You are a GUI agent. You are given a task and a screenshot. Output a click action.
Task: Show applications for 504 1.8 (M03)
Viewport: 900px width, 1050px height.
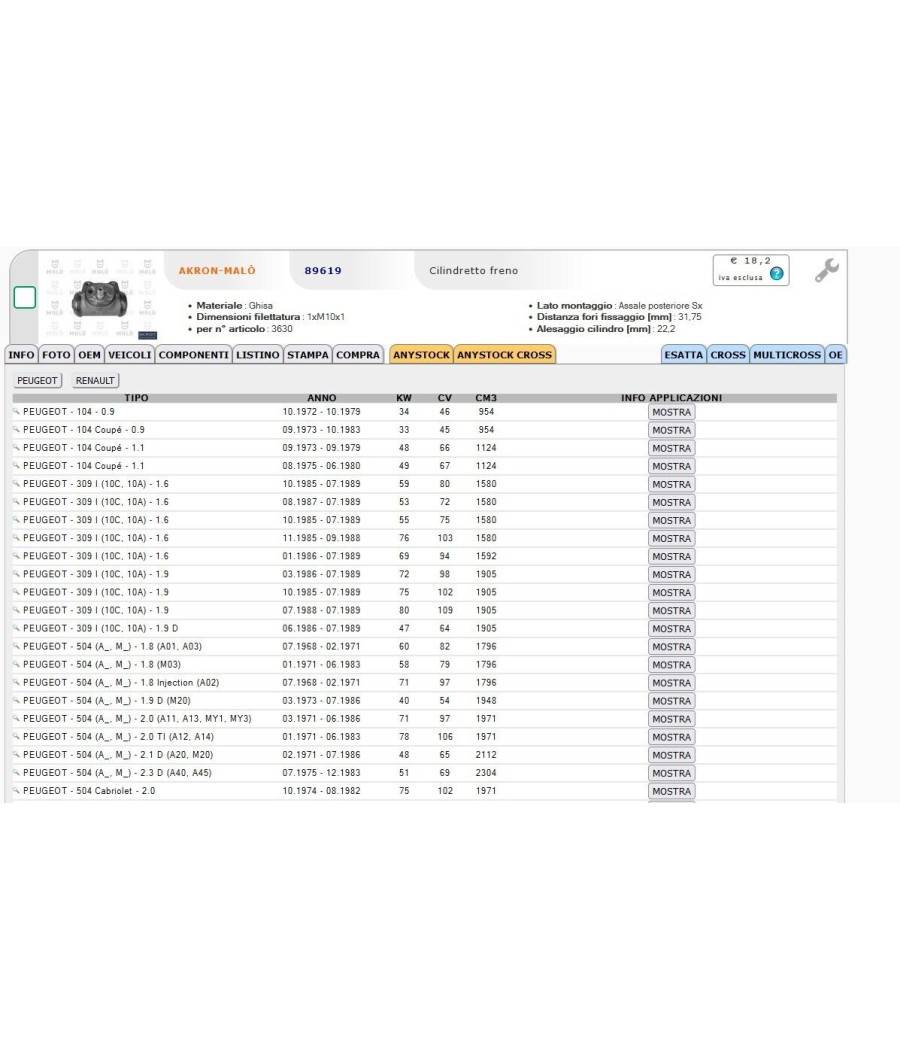click(672, 665)
